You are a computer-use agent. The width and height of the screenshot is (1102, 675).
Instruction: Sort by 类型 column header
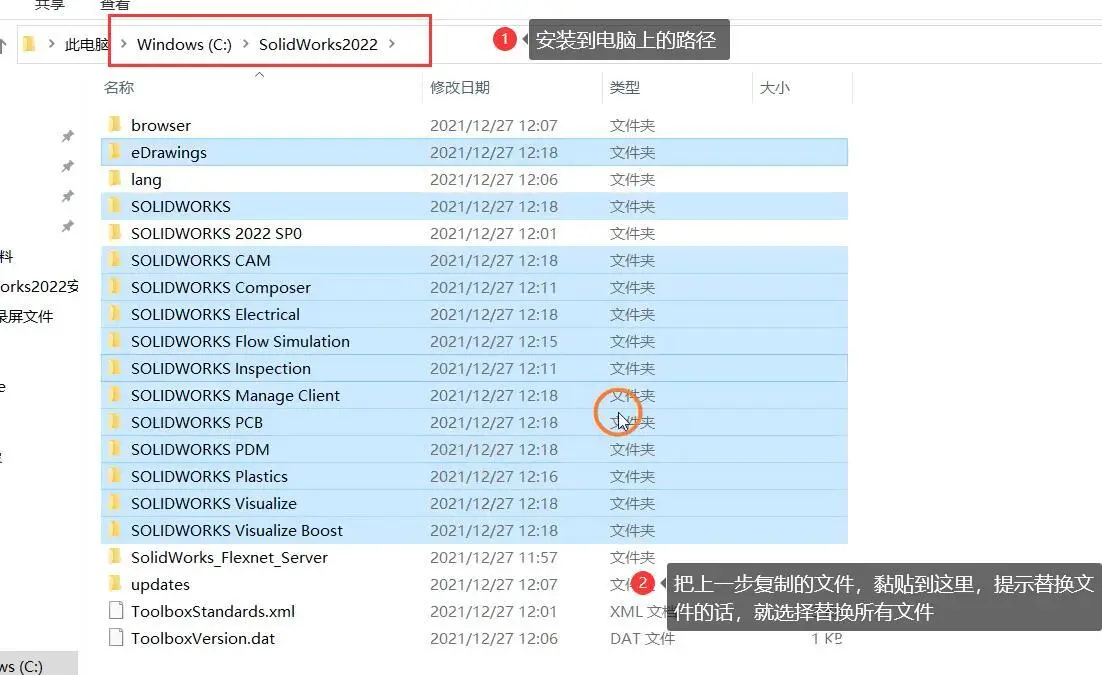pos(625,87)
